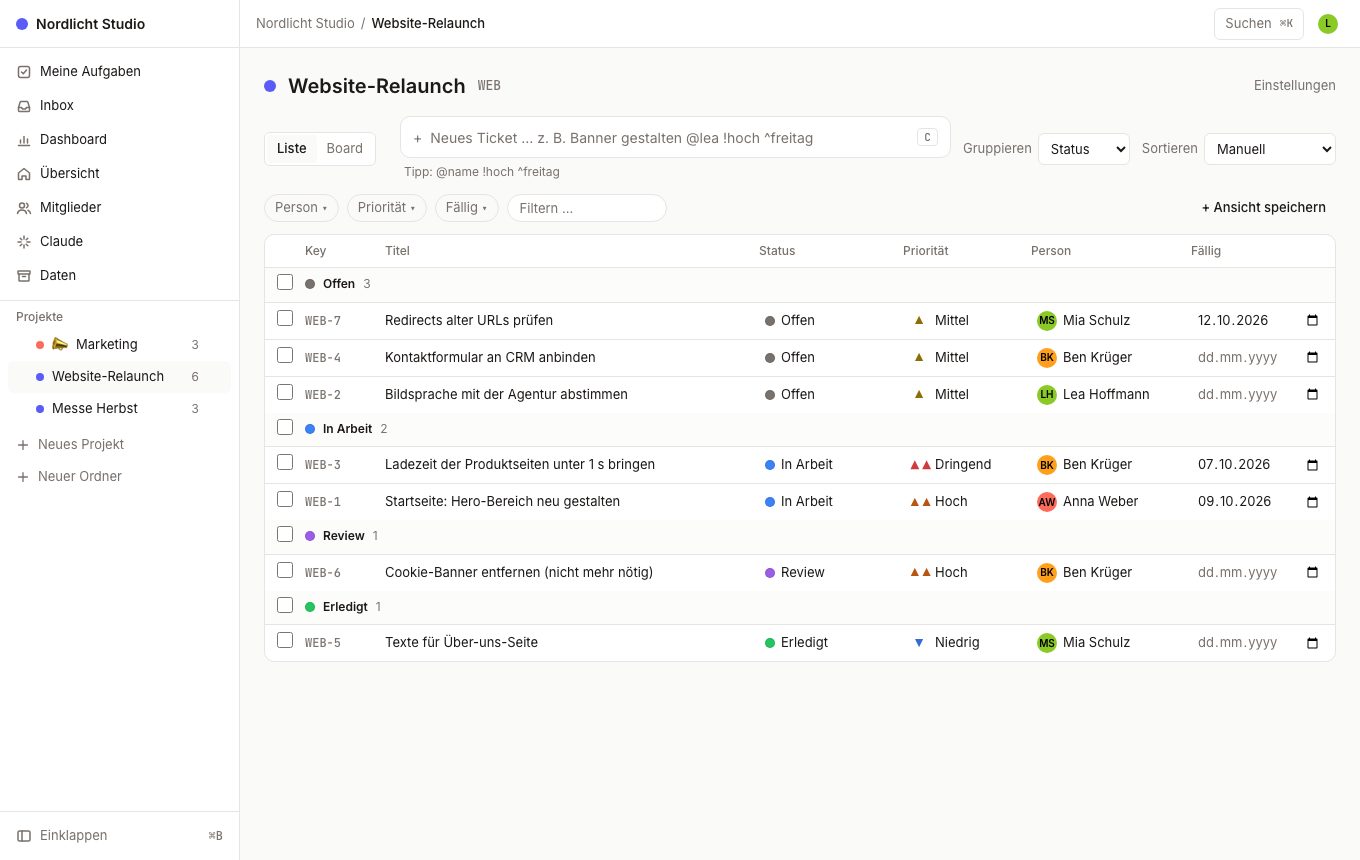Click the user avatar L icon

pyautogui.click(x=1328, y=24)
